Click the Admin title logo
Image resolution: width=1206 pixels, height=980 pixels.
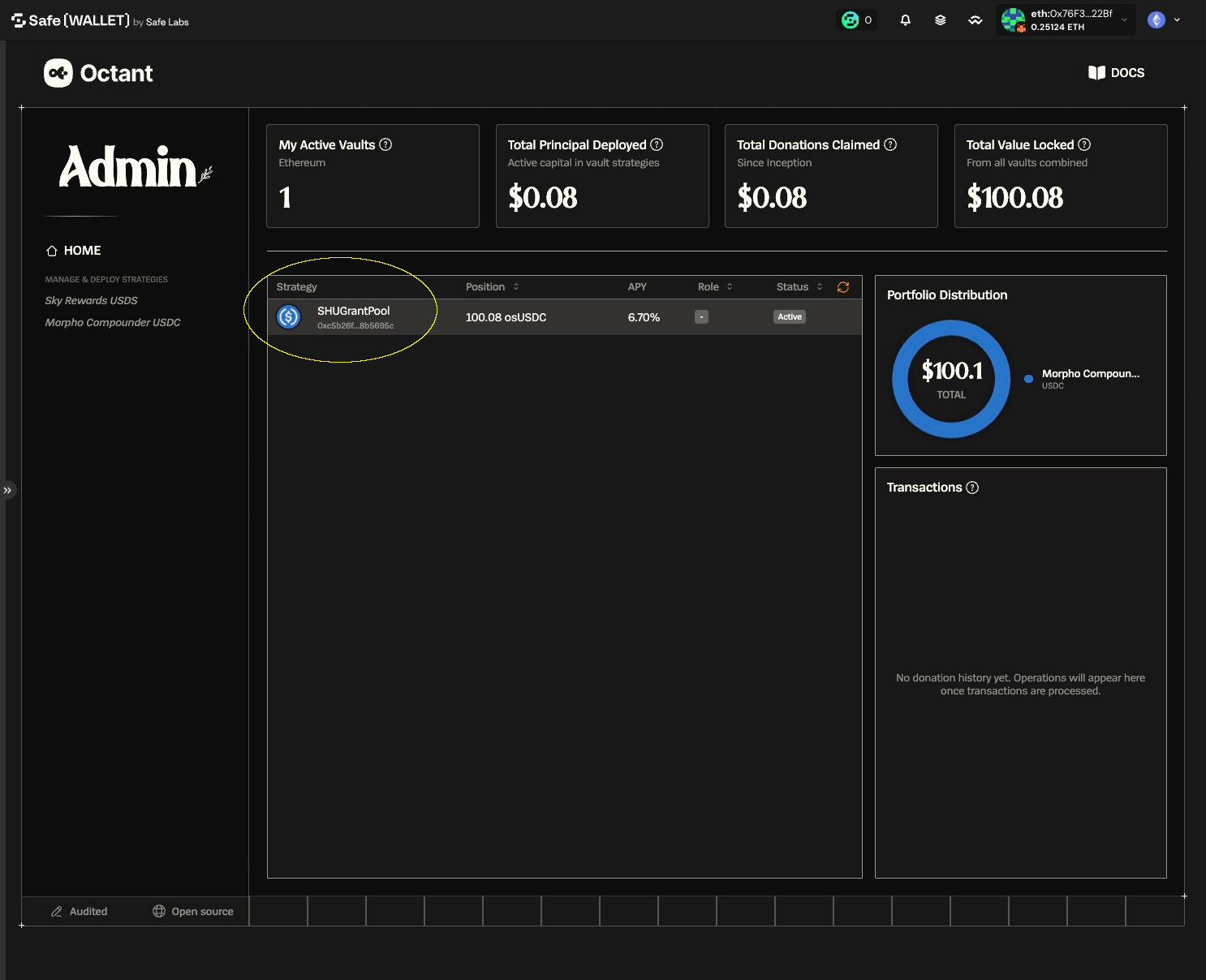tap(135, 166)
